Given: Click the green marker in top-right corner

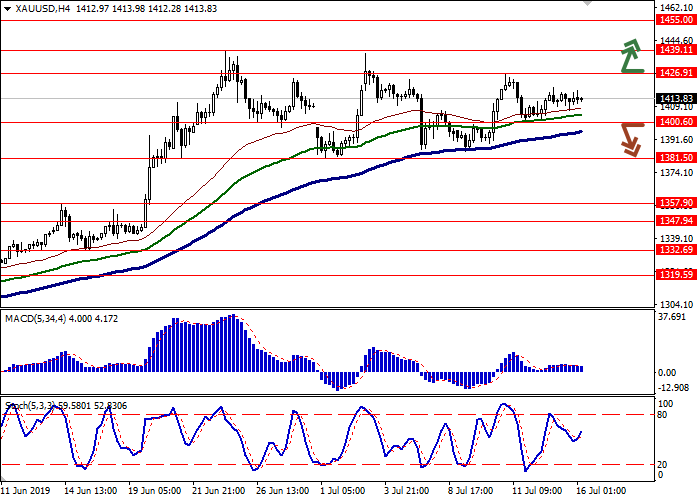Looking at the screenshot, I should pyautogui.click(x=588, y=4).
